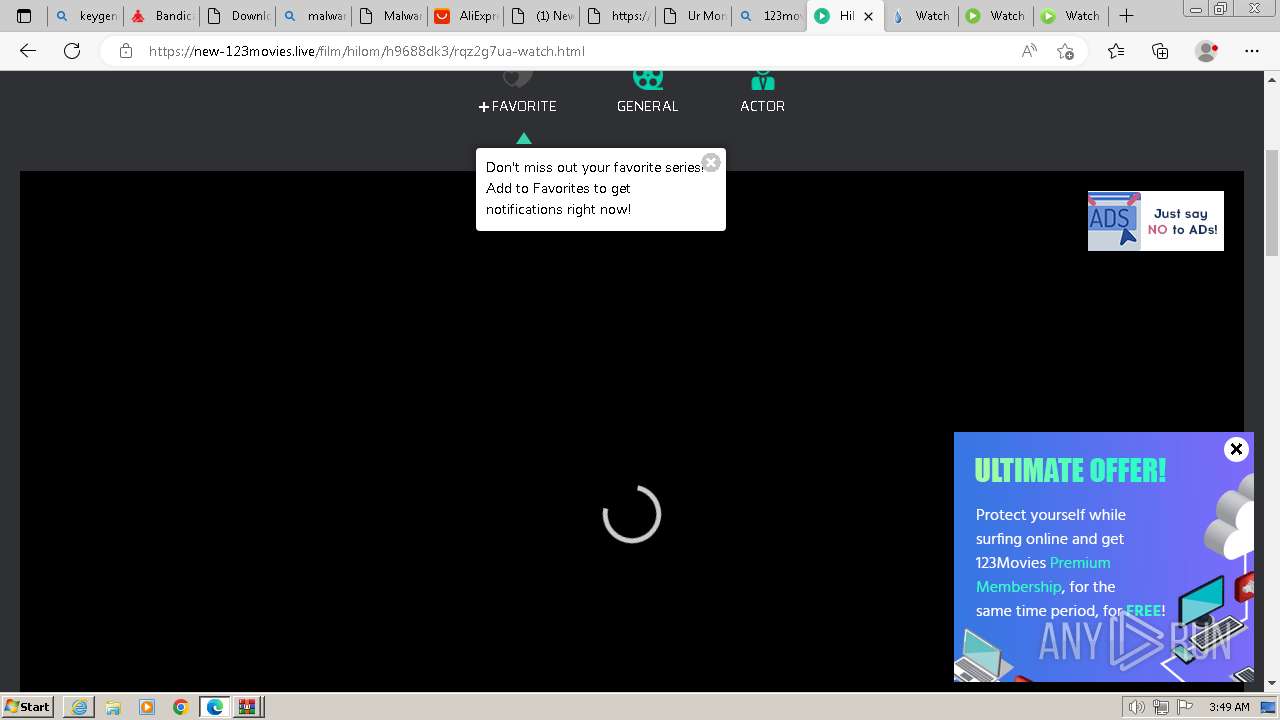View site information lock icon
Image resolution: width=1280 pixels, height=720 pixels.
click(x=126, y=51)
